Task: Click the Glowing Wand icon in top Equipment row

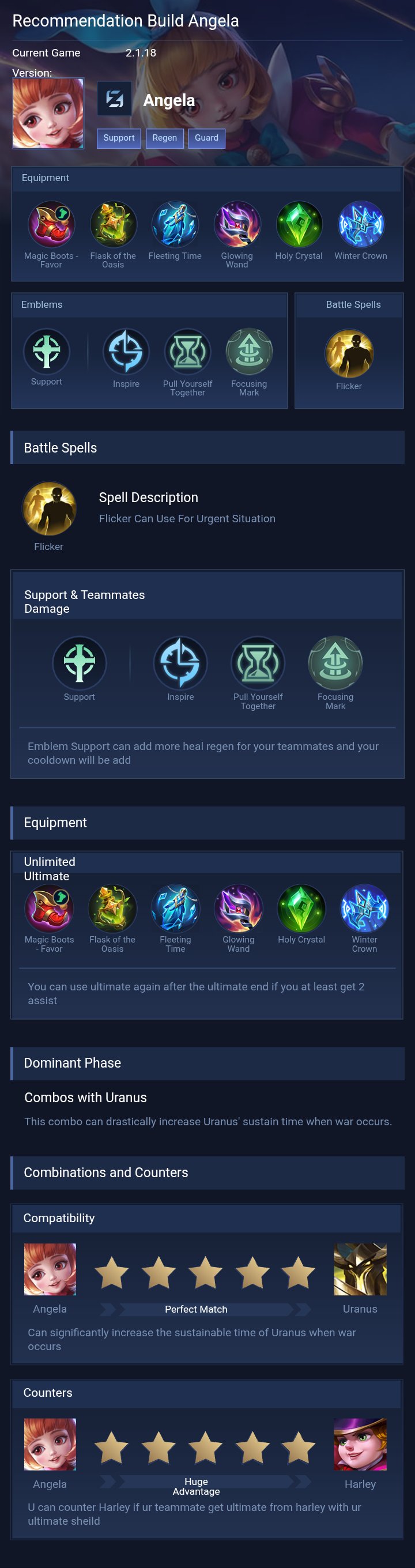Action: click(237, 224)
